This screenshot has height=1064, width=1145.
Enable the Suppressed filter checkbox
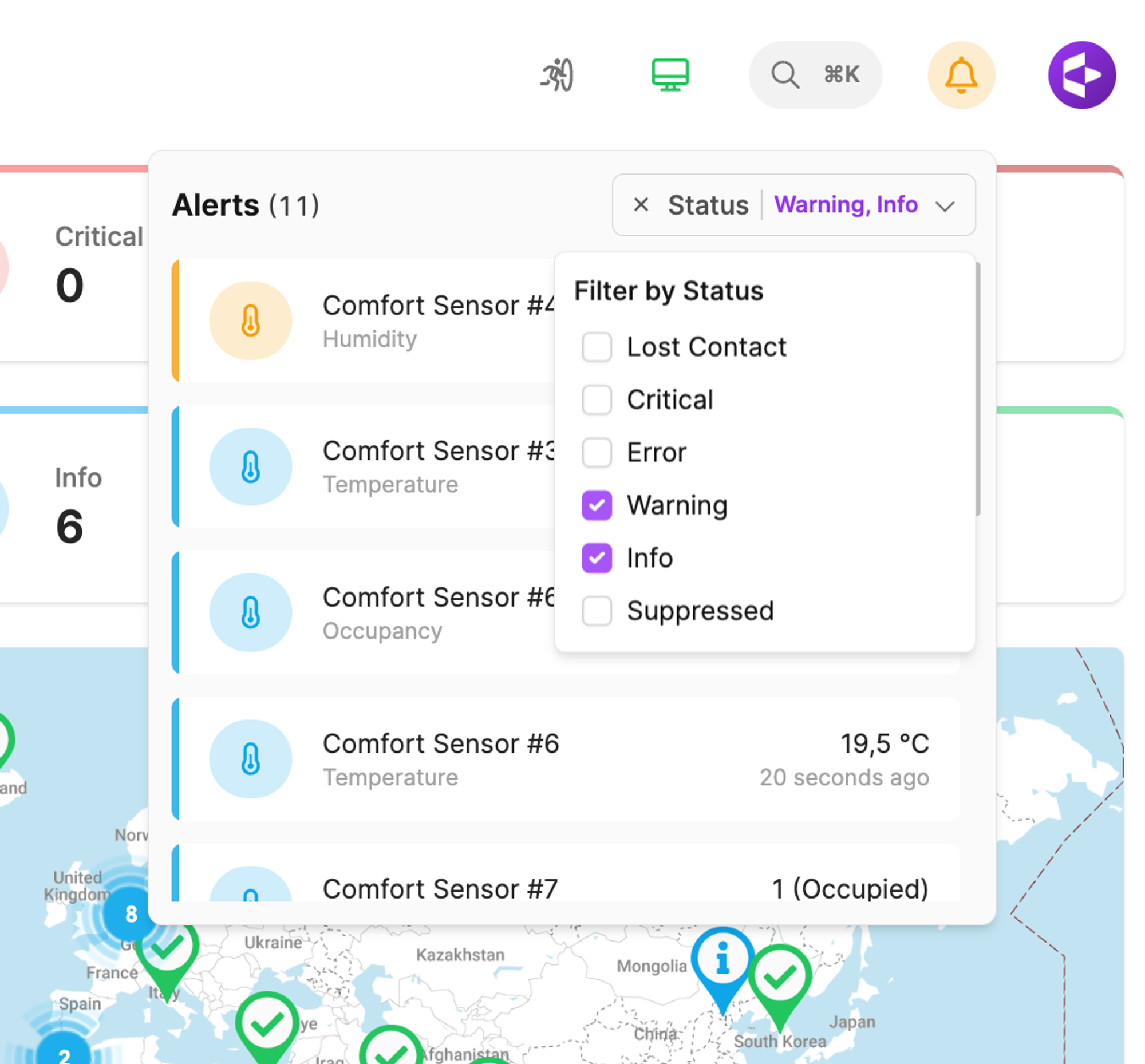(x=597, y=611)
